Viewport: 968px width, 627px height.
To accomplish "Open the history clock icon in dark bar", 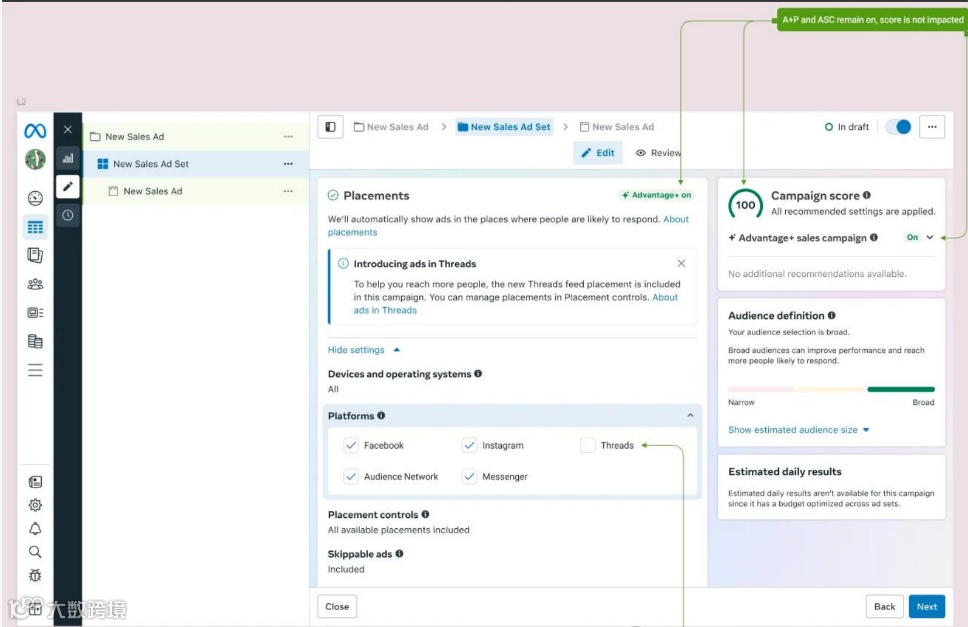I will 68,215.
